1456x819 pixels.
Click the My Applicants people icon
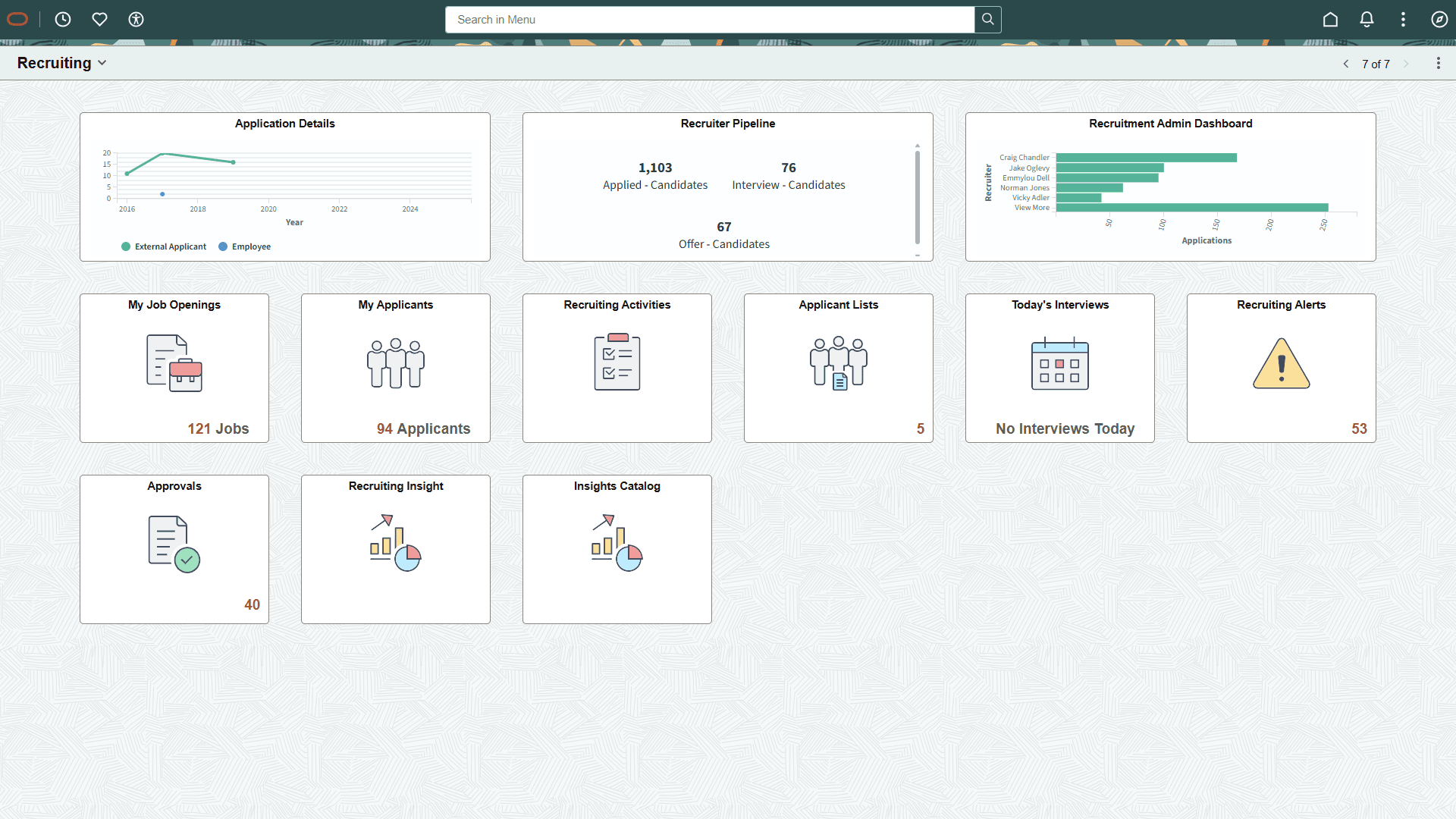395,362
